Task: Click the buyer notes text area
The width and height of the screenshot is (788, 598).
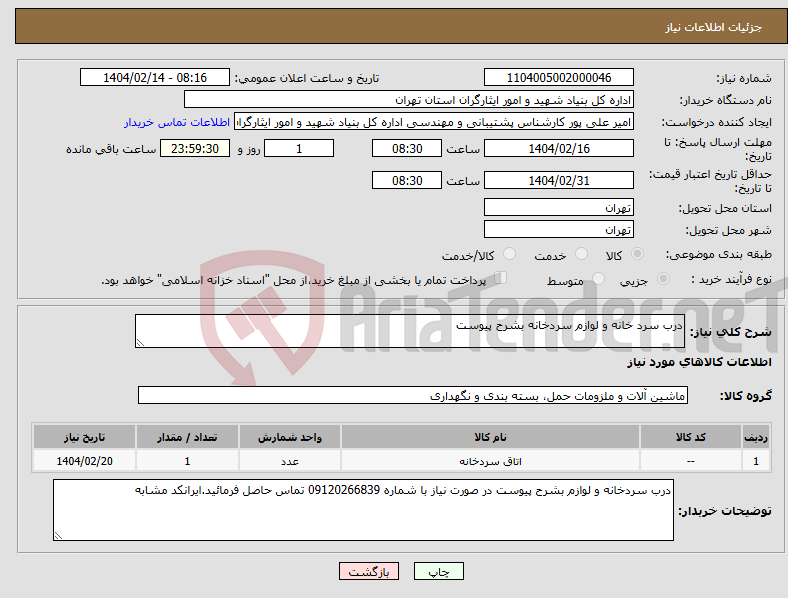Action: 363,510
